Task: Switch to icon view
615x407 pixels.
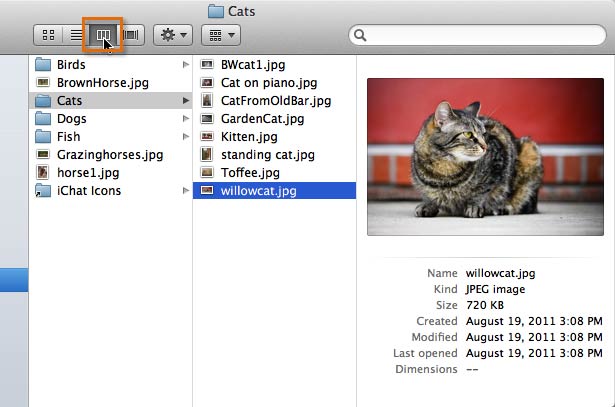Action: pyautogui.click(x=47, y=35)
